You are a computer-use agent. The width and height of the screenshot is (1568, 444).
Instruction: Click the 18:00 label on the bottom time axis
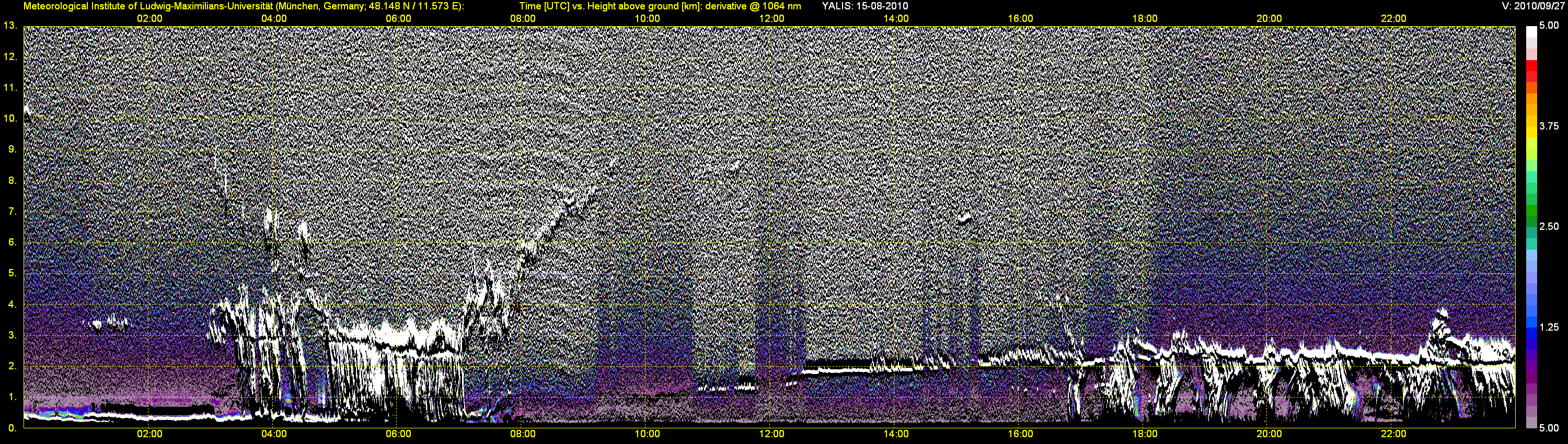click(x=1145, y=434)
